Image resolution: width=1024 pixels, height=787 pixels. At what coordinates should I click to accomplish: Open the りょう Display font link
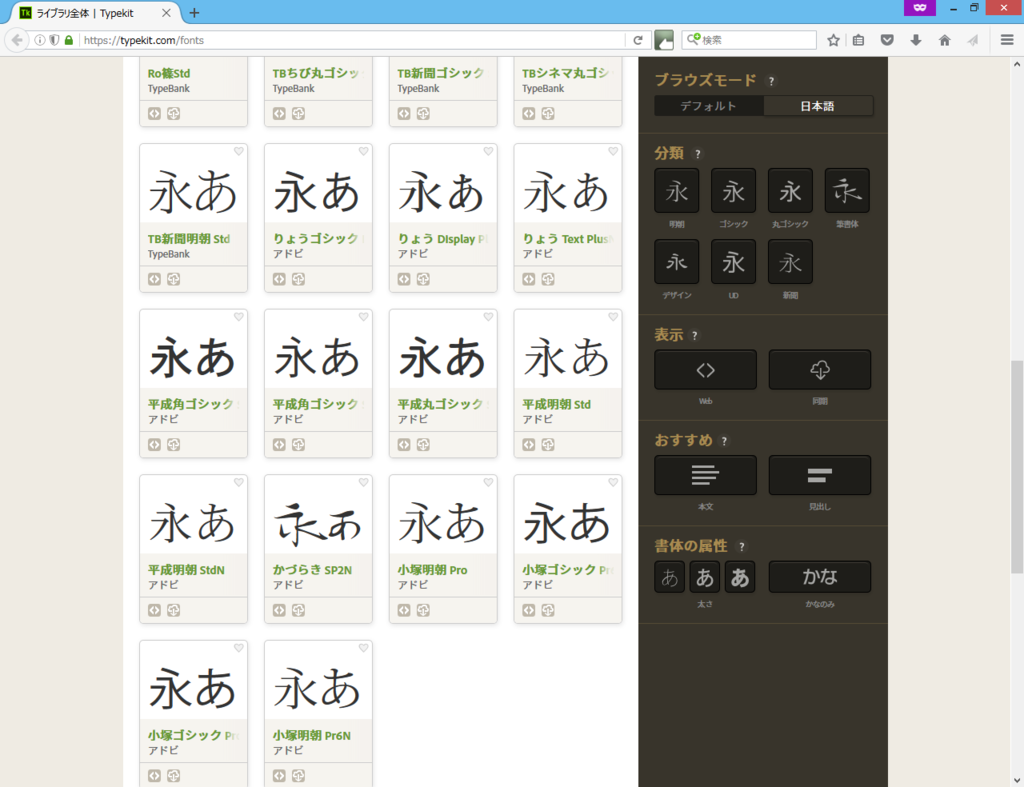(442, 239)
